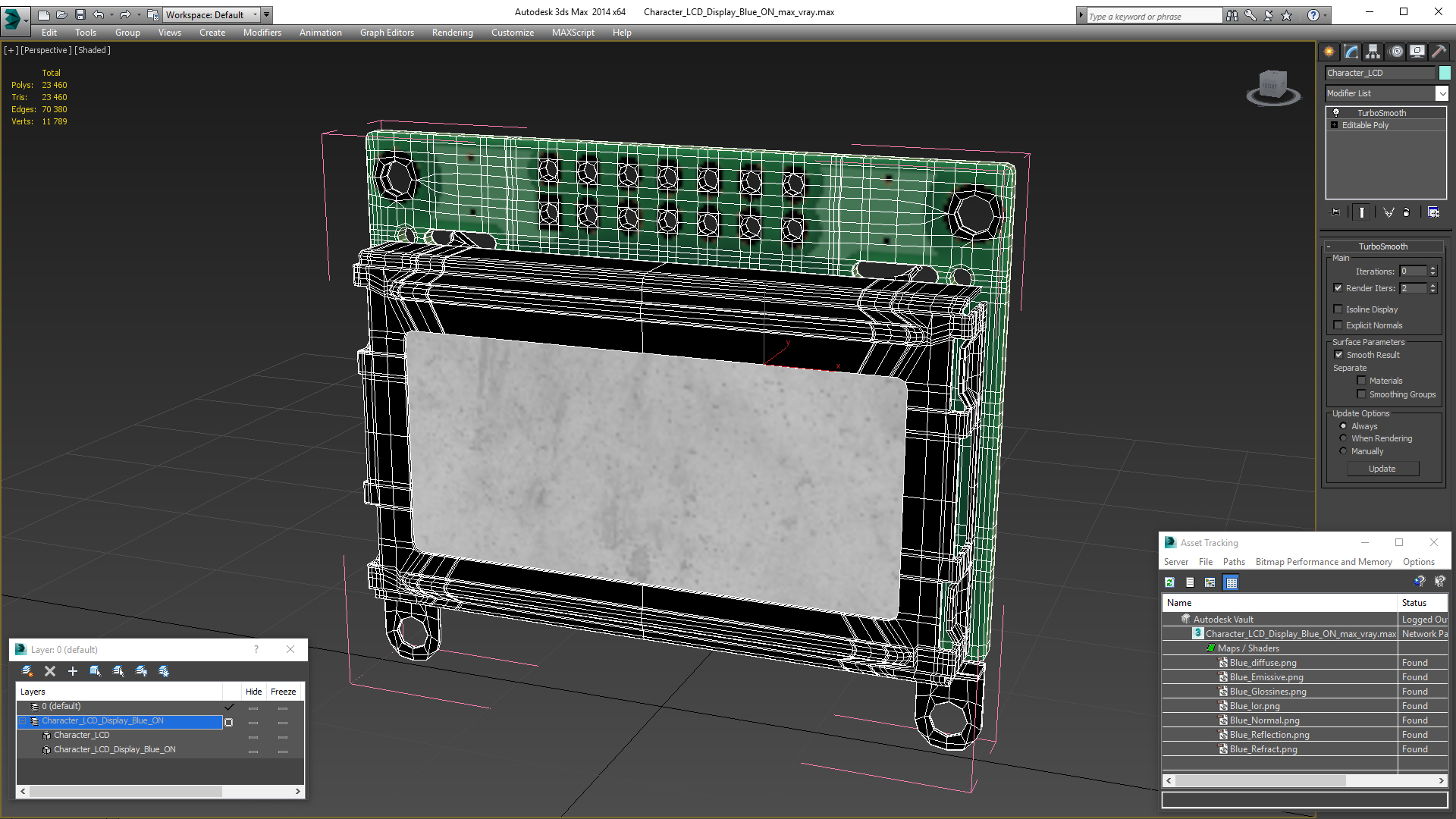Click the Freeze column header
This screenshot has height=819, width=1456.
pyautogui.click(x=284, y=692)
